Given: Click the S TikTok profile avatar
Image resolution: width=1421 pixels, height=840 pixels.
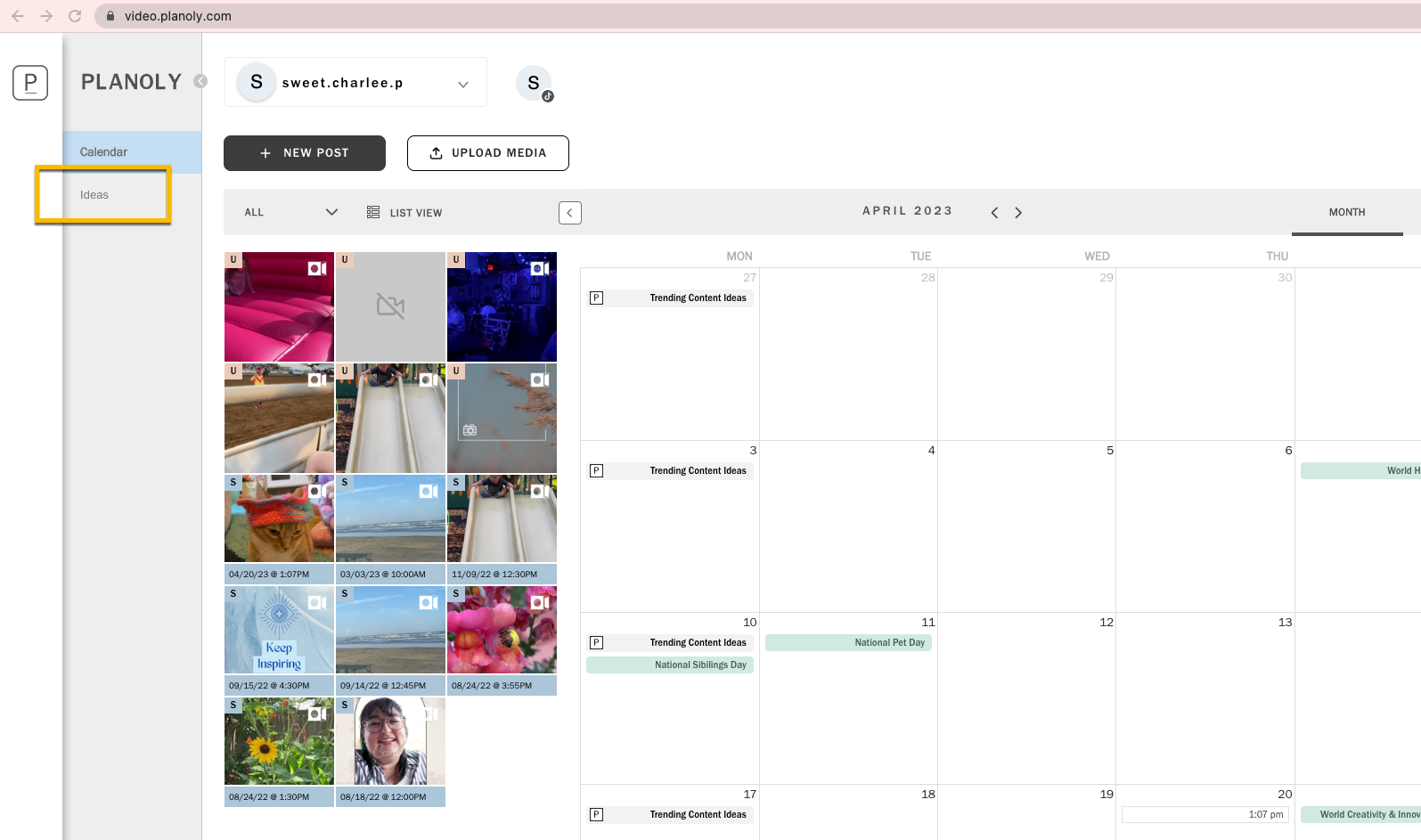Looking at the screenshot, I should coord(534,83).
